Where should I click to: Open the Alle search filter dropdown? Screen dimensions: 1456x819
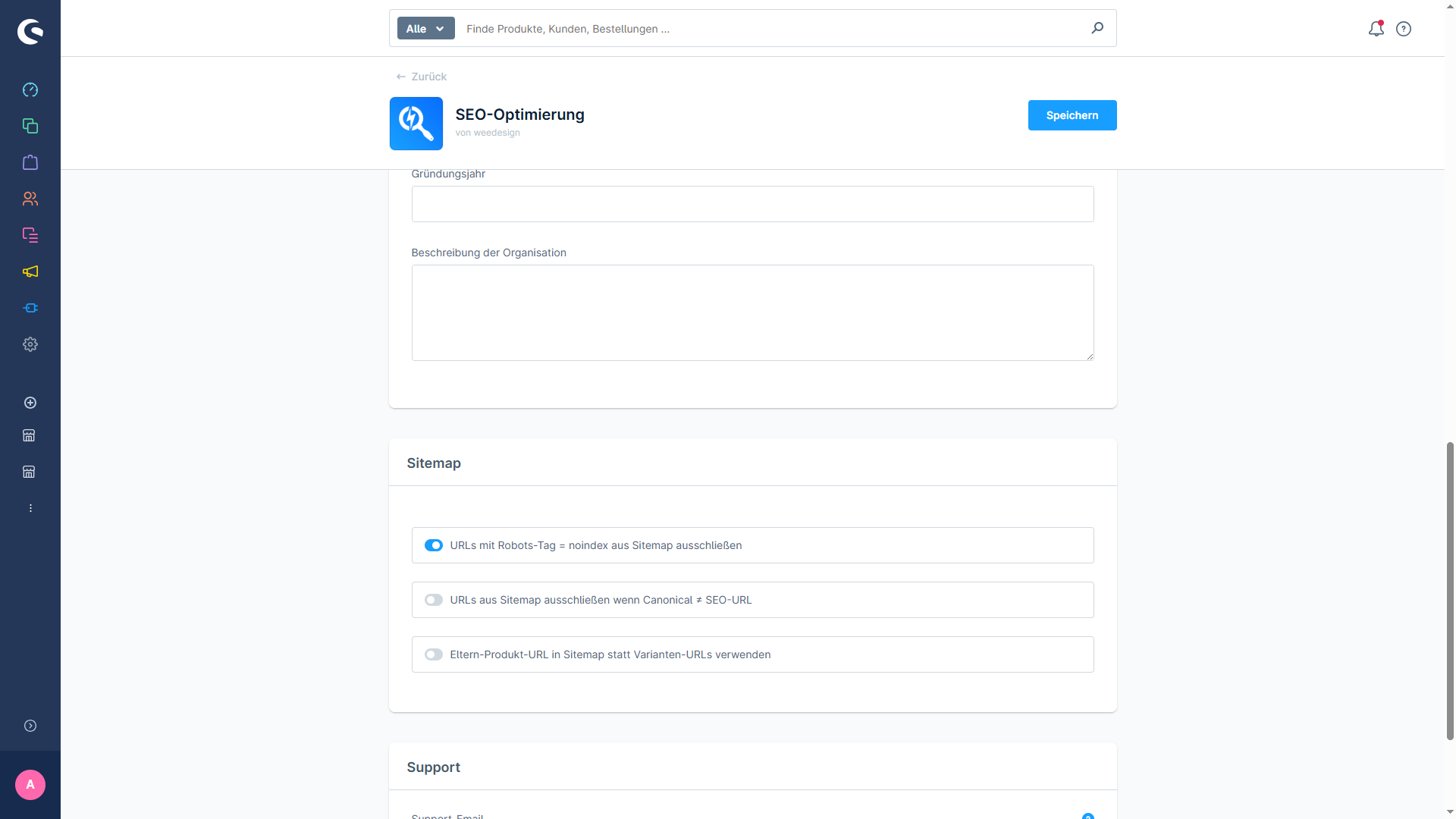tap(425, 28)
